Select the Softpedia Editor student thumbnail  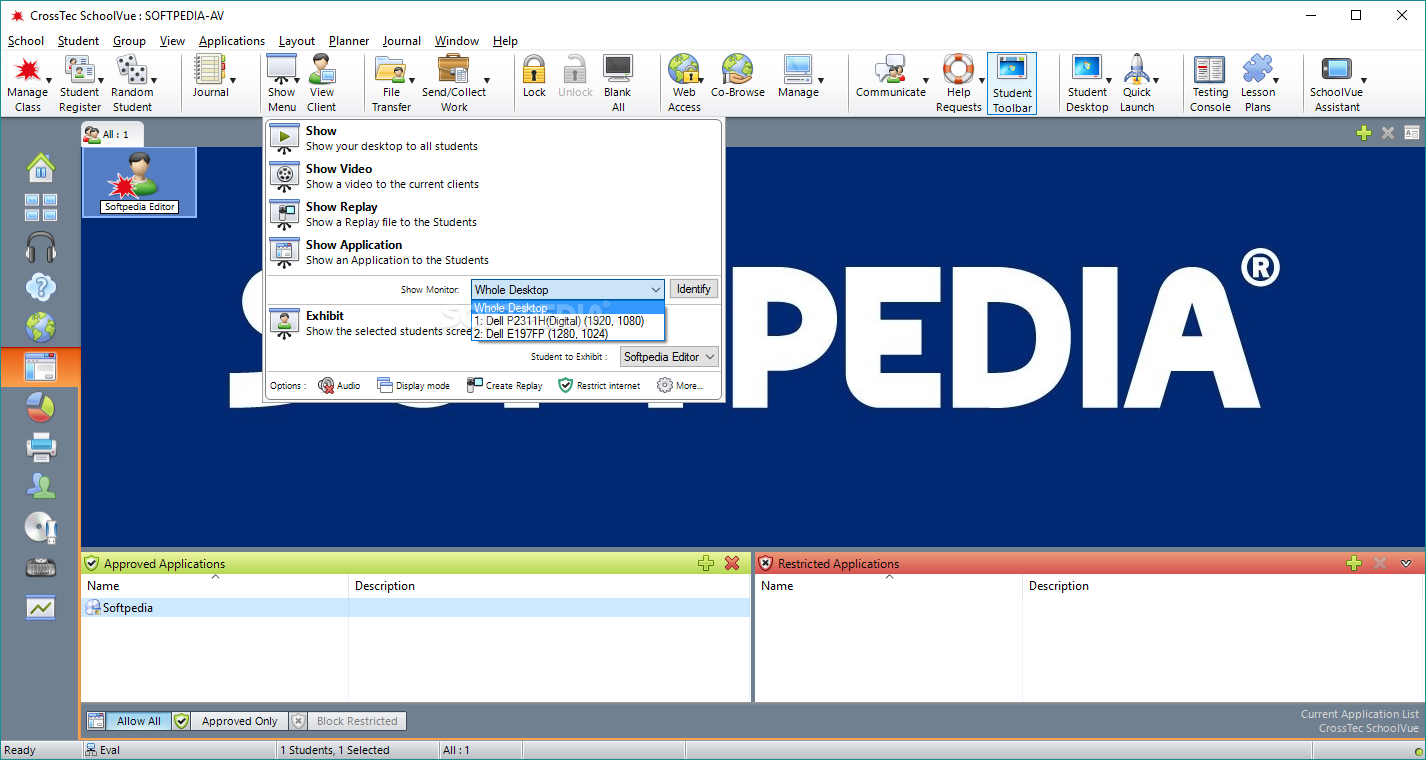139,182
